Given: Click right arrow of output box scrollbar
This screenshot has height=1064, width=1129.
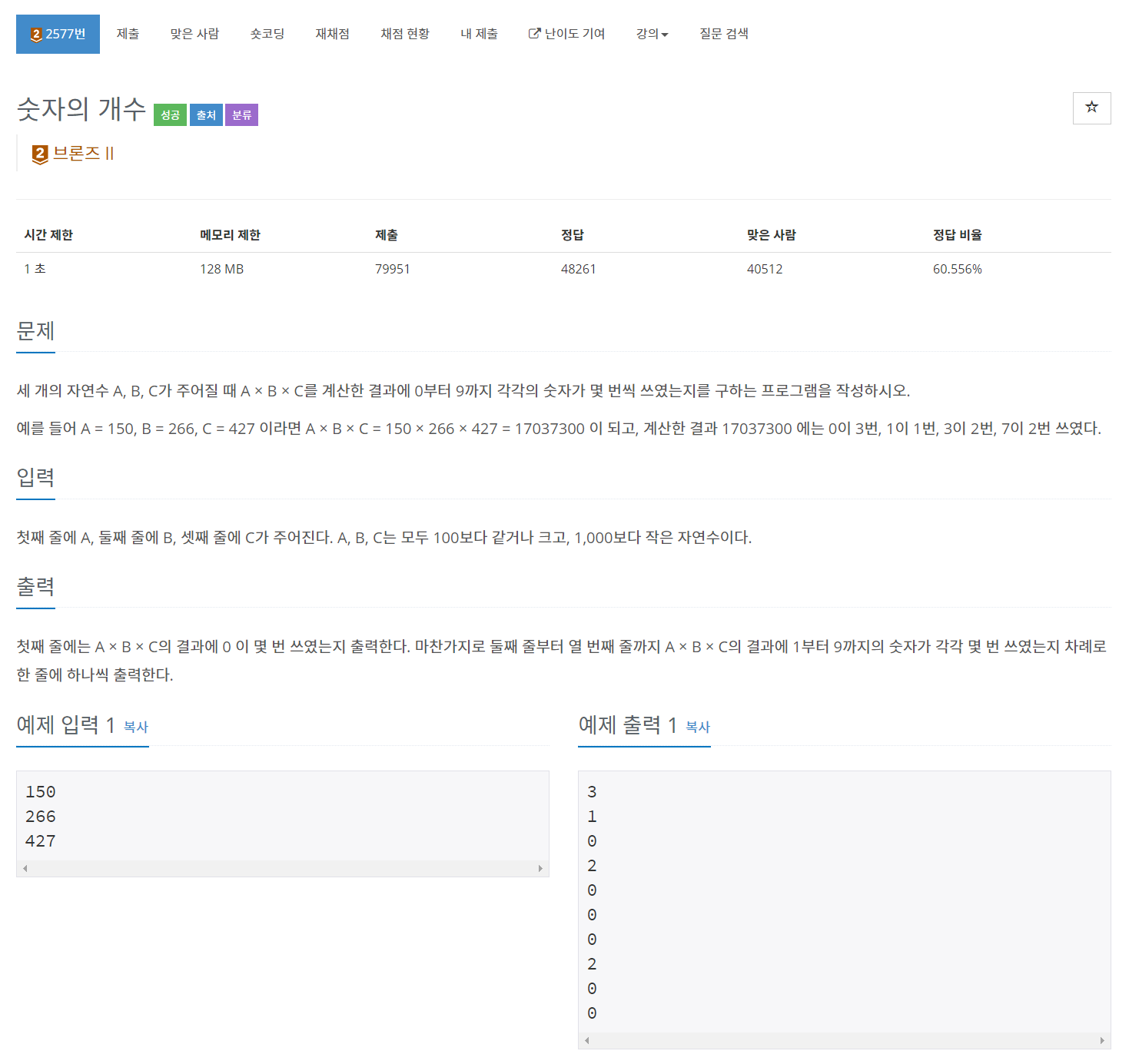Looking at the screenshot, I should click(x=1102, y=1041).
